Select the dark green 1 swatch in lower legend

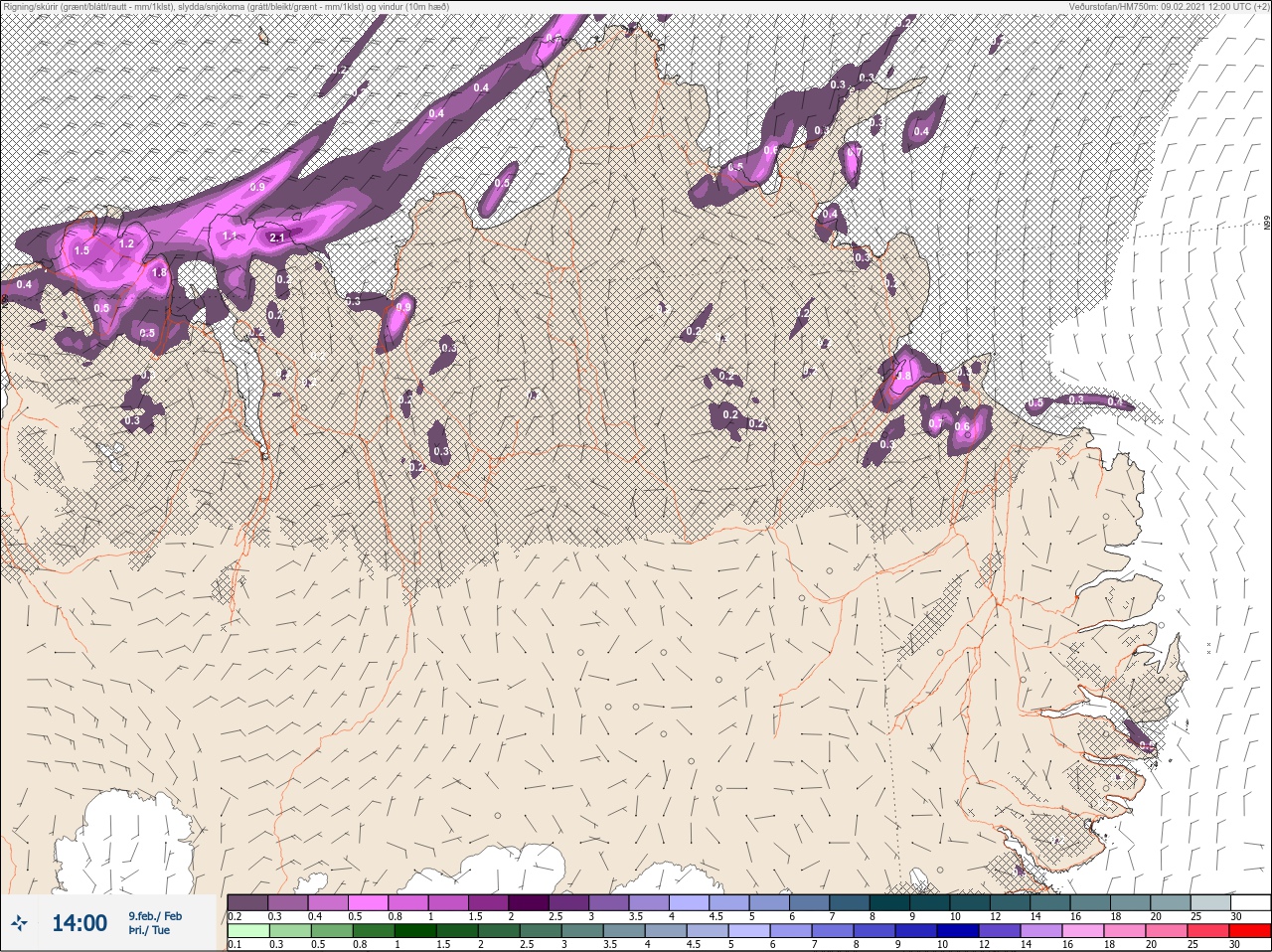click(x=415, y=931)
